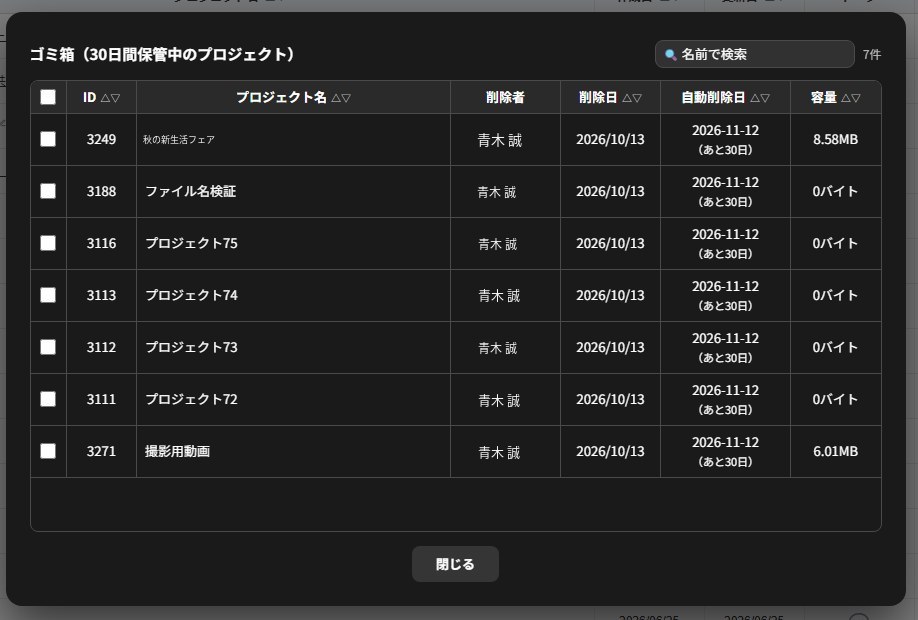Click 0バイト size in プロジェクト74 row
Viewport: 918px width, 620px height.
click(x=835, y=295)
